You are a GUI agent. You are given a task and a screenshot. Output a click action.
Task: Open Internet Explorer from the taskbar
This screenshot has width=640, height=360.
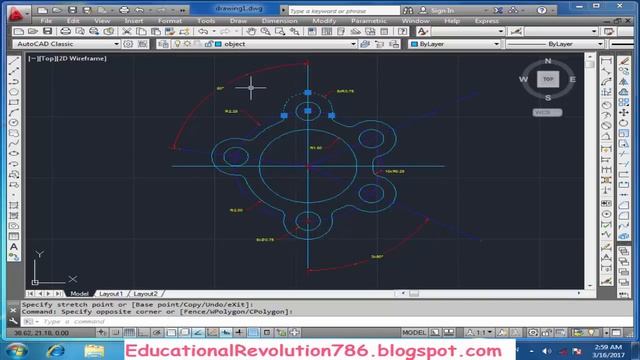click(56, 351)
